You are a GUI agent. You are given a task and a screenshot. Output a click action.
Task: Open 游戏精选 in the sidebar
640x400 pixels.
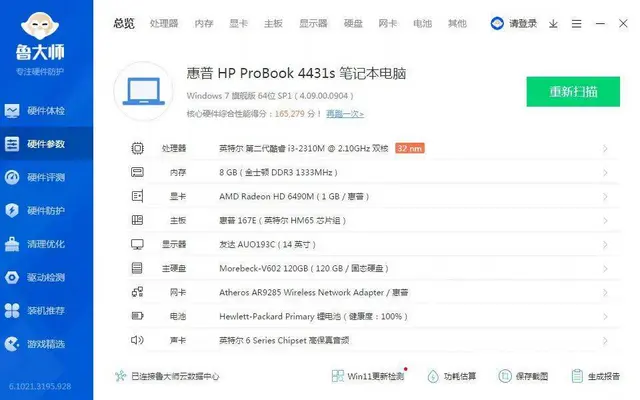tap(46, 344)
